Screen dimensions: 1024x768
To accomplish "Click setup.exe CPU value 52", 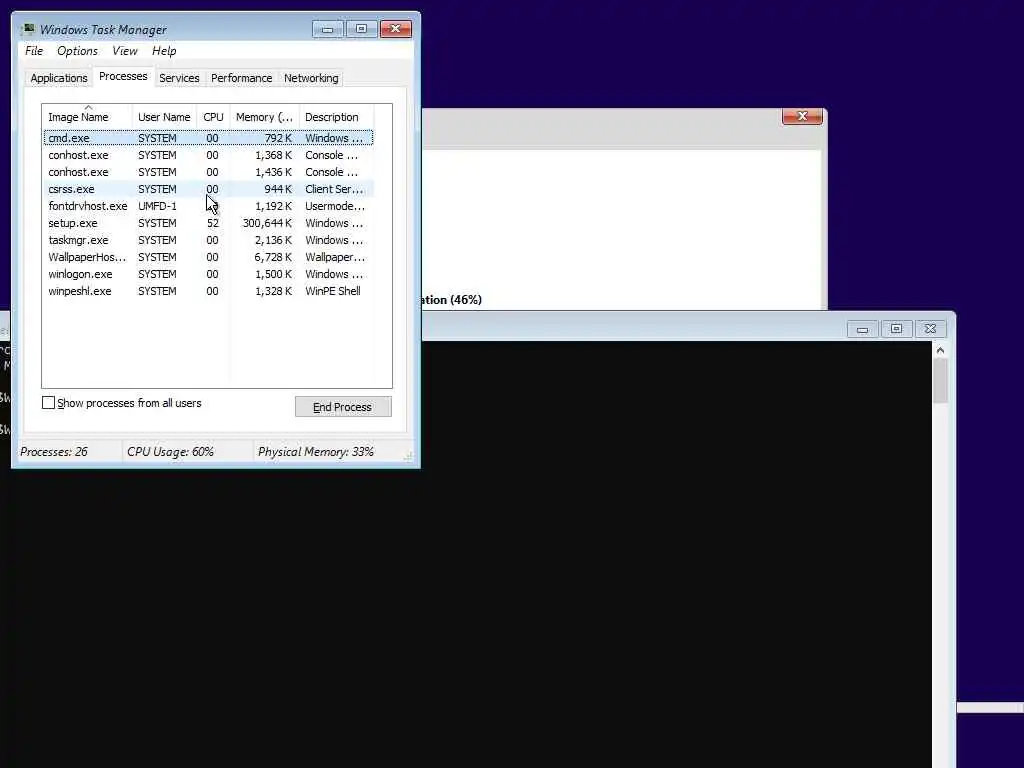I will pyautogui.click(x=213, y=223).
